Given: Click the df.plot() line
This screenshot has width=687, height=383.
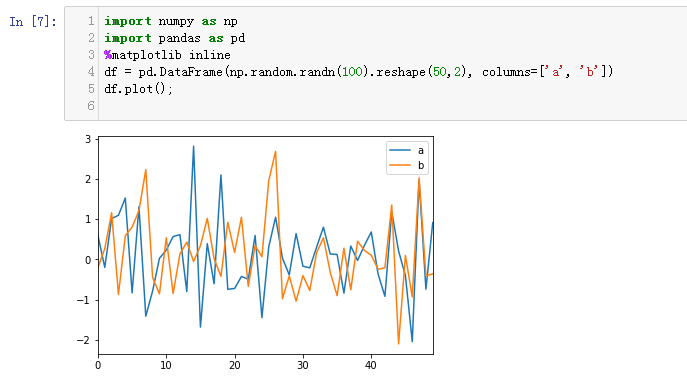Looking at the screenshot, I should point(138,89).
